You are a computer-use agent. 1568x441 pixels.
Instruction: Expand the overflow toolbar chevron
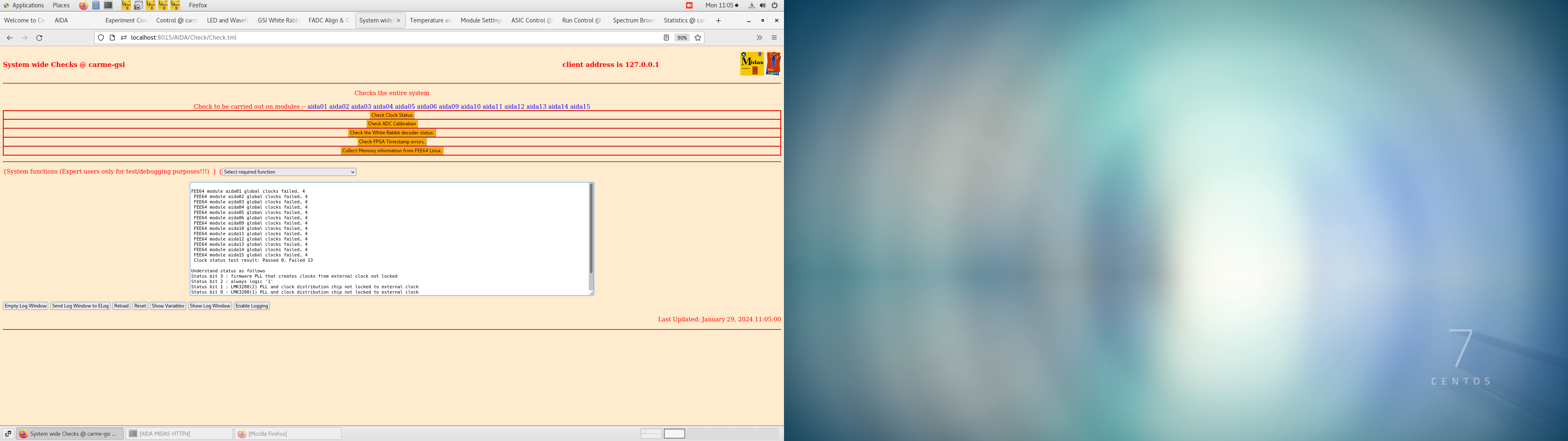[759, 37]
